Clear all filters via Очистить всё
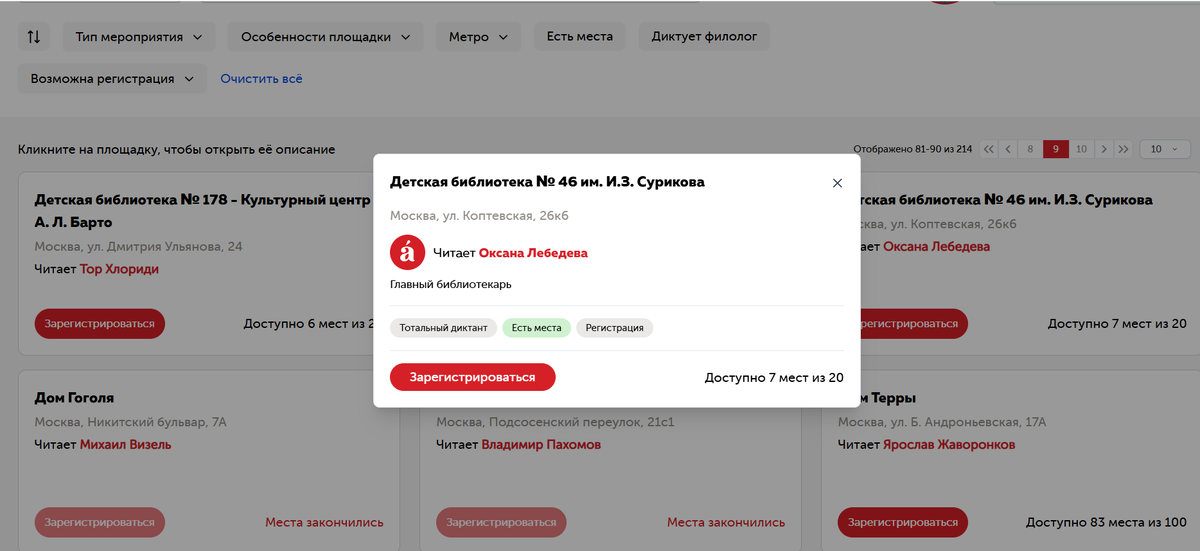 coord(261,79)
